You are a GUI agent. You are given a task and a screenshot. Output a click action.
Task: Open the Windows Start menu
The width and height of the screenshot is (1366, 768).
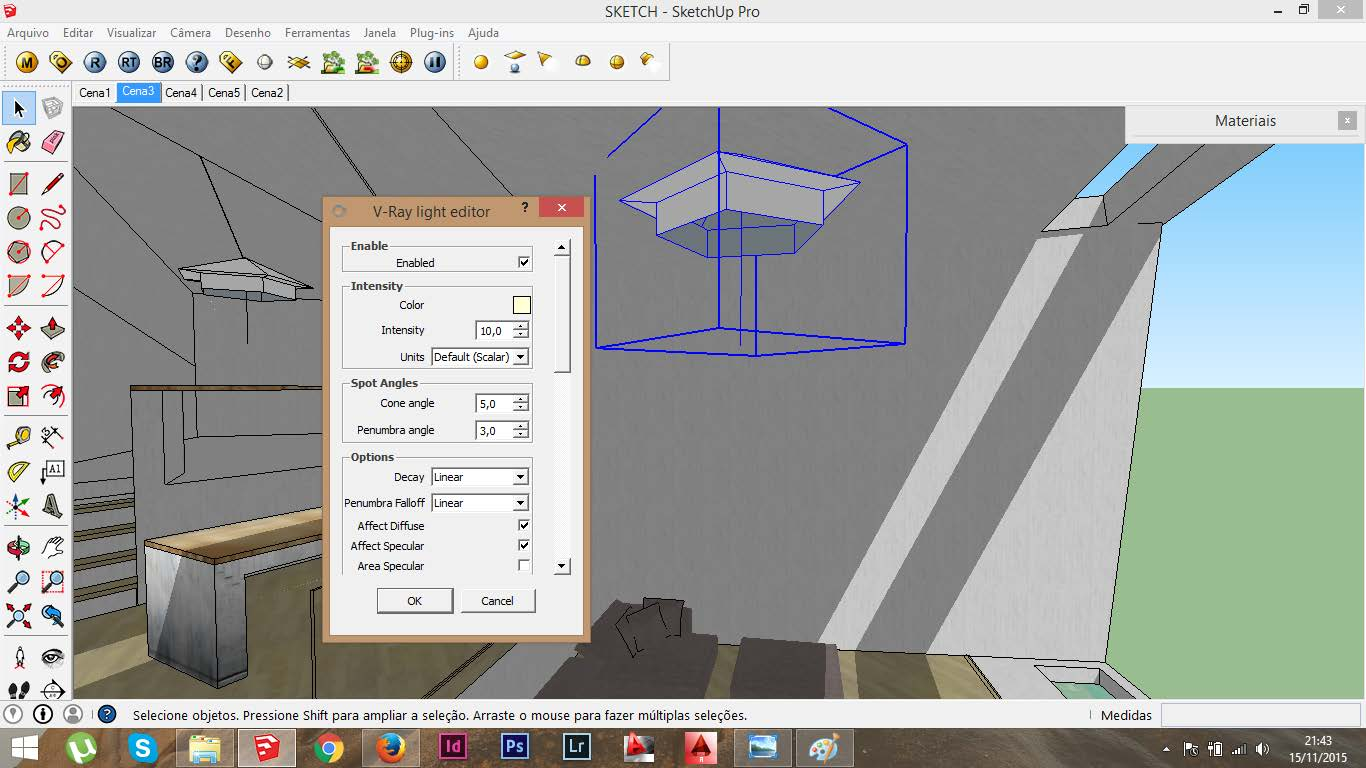pos(24,747)
